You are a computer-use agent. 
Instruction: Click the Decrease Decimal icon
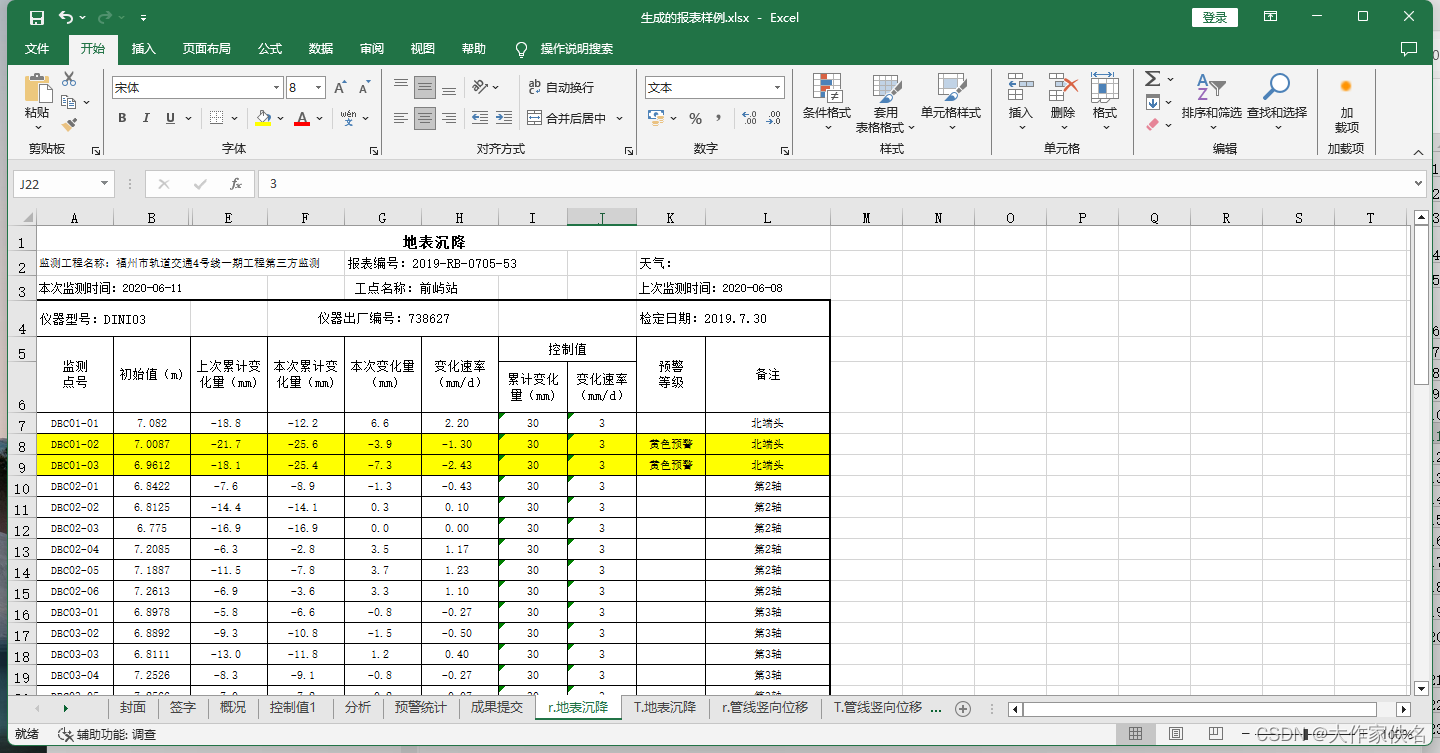[x=773, y=118]
